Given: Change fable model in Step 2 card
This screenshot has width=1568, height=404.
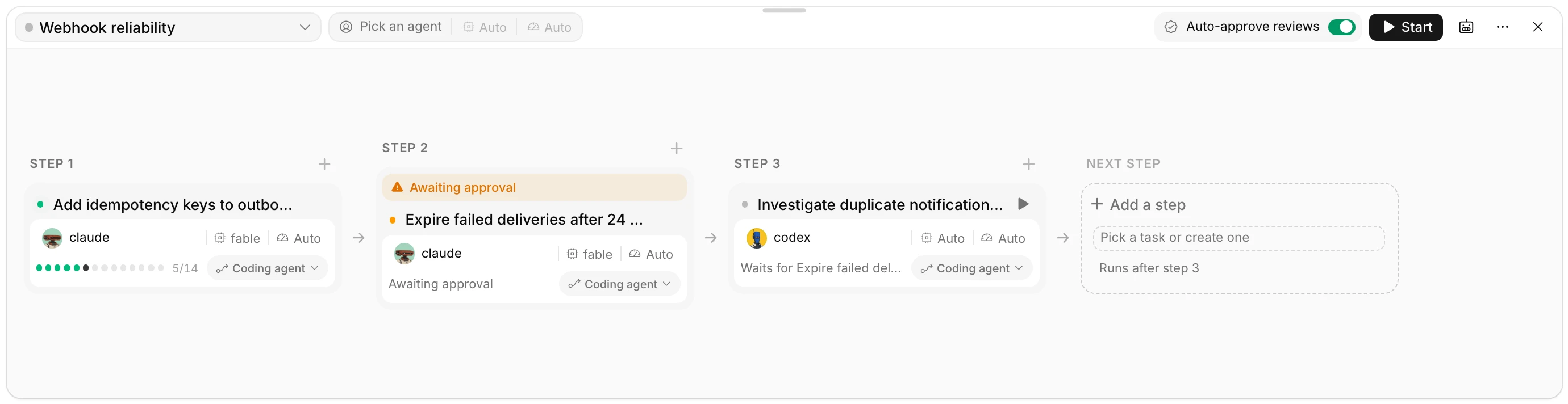Looking at the screenshot, I should pos(589,254).
